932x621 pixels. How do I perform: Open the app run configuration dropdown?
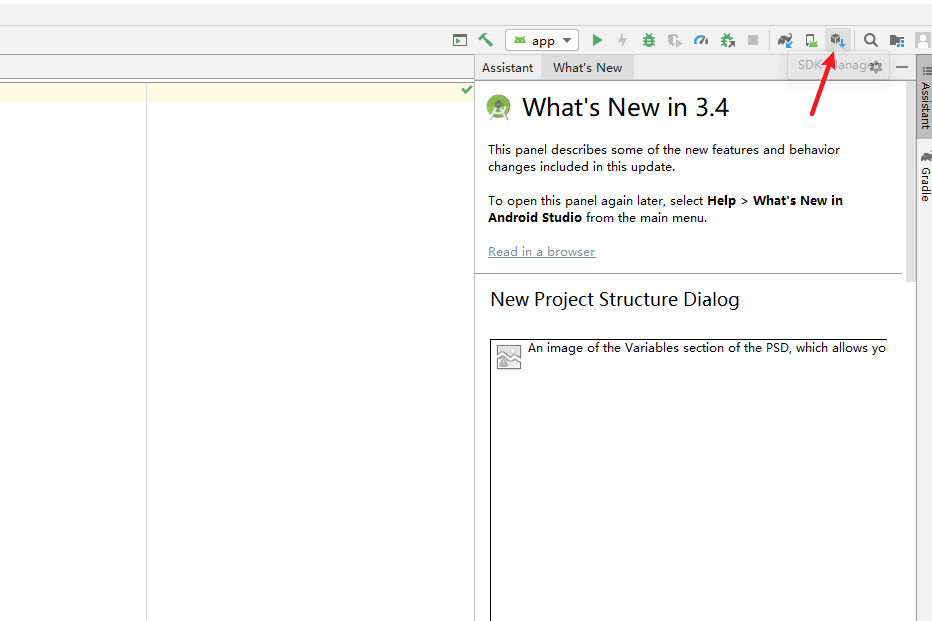(542, 40)
